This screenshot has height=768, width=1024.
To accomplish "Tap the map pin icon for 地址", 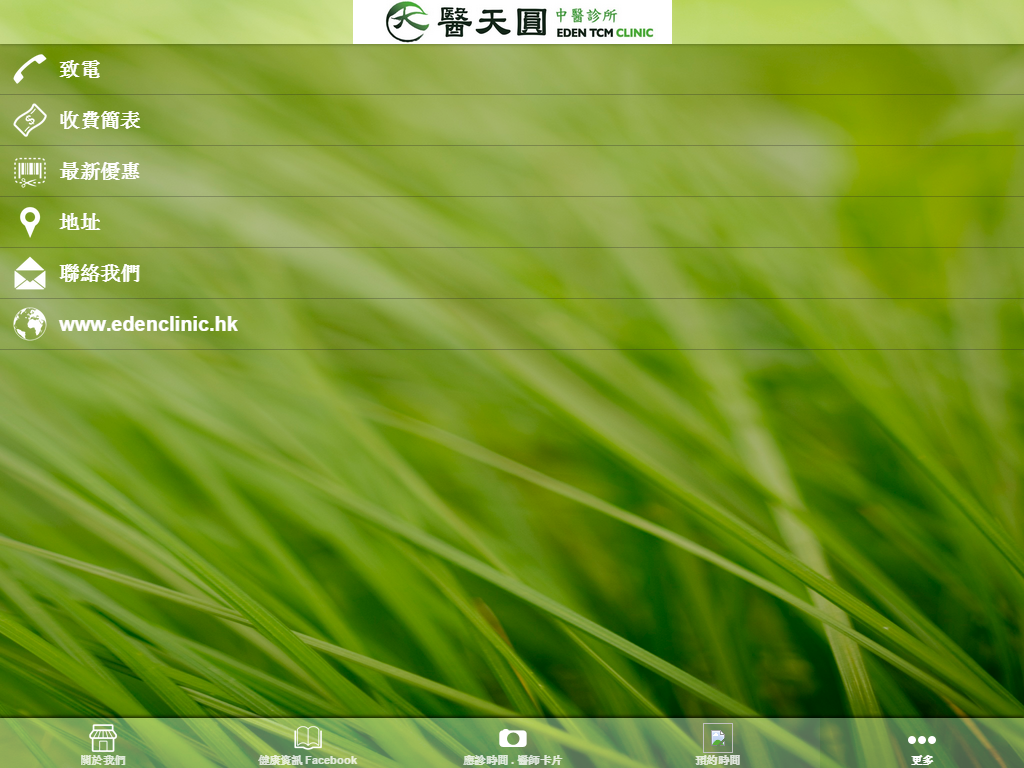I will [30, 222].
